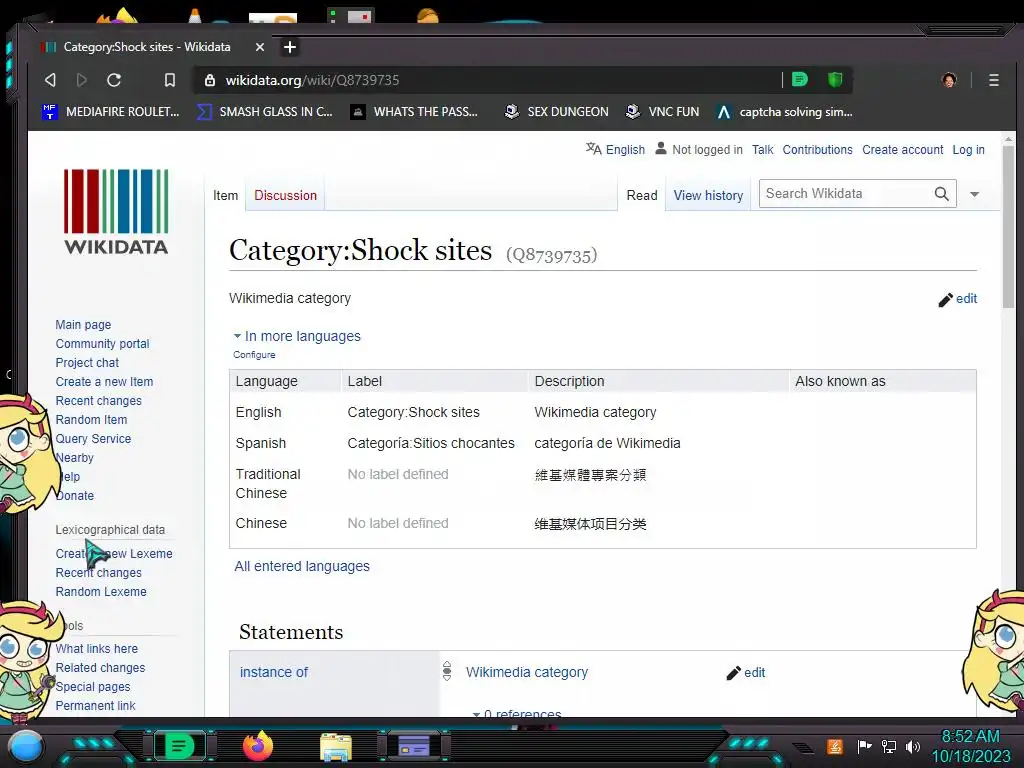Reload the Wikidata page
The image size is (1024, 768).
pyautogui.click(x=114, y=80)
